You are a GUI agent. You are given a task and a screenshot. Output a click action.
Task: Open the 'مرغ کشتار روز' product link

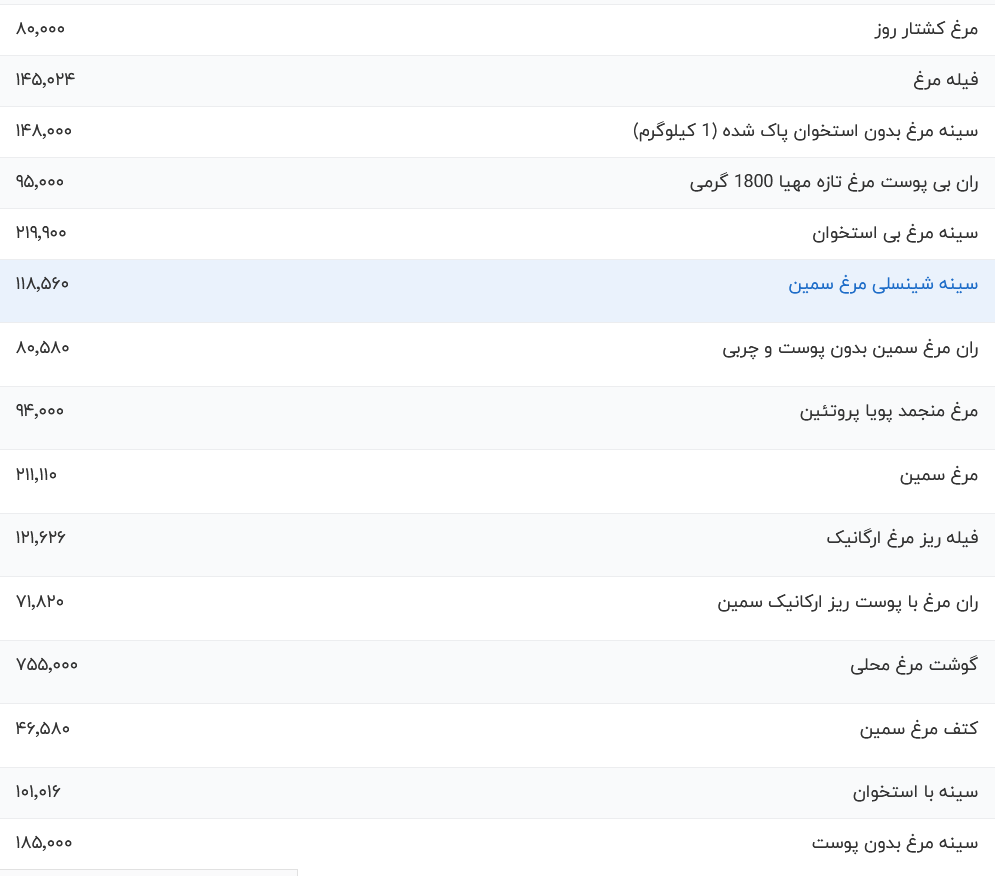(x=926, y=30)
